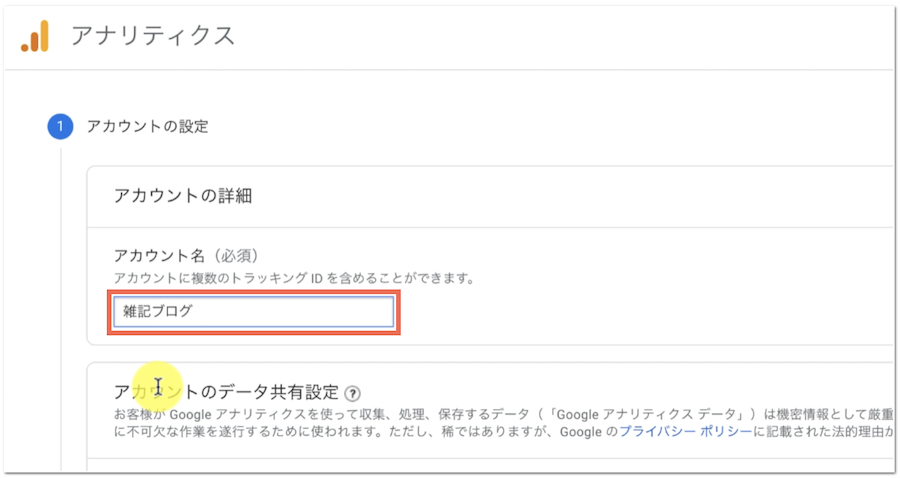900x478 pixels.
Task: Expand the アカウントの設定 step label
Action: tap(147, 126)
